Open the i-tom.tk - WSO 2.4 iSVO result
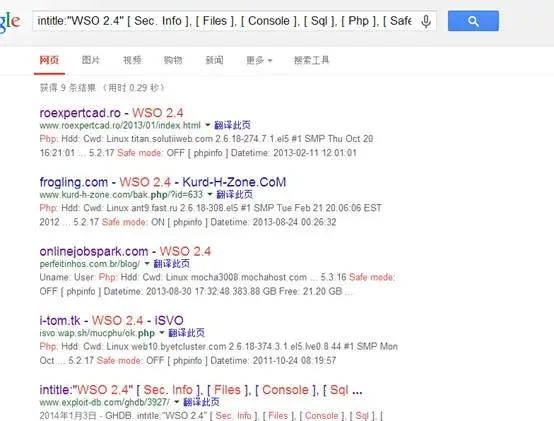This screenshot has height=421, width=554. pos(111,321)
